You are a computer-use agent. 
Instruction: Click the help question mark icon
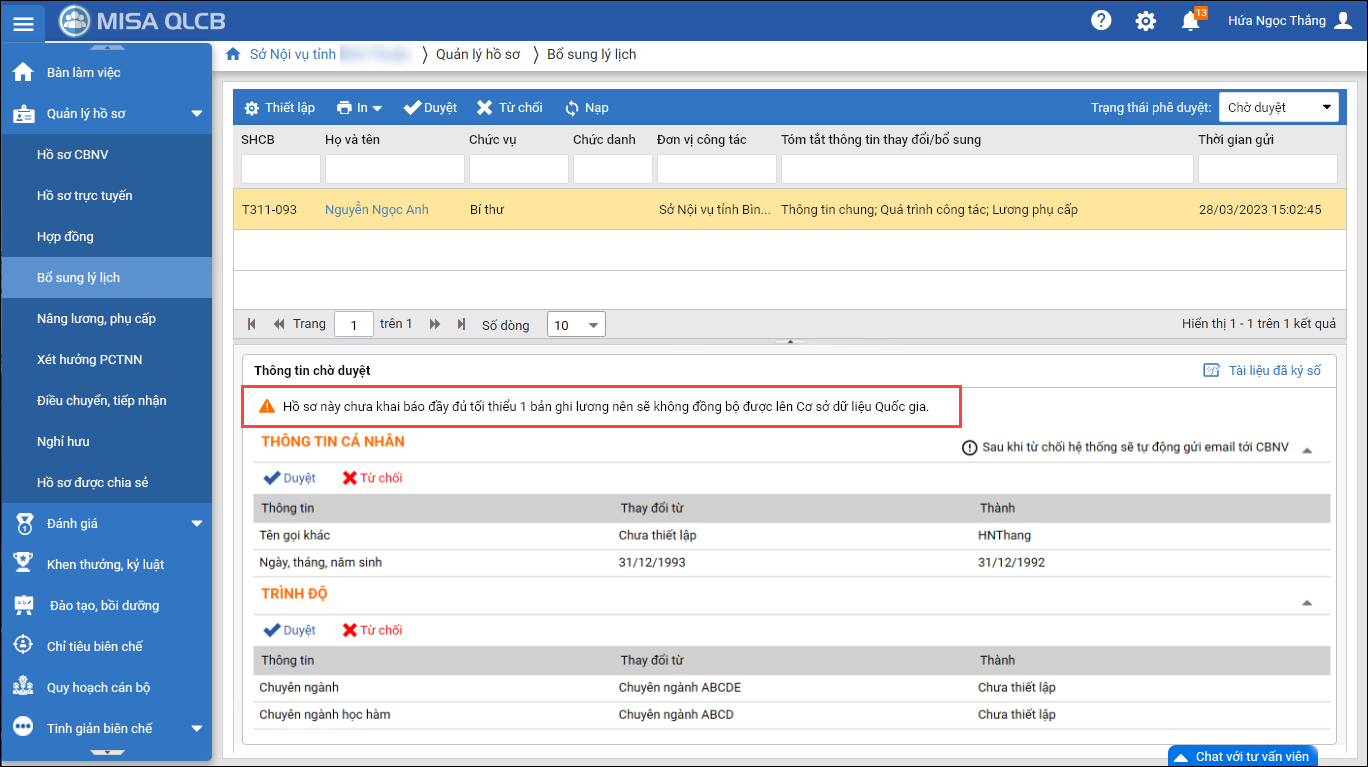[1101, 21]
